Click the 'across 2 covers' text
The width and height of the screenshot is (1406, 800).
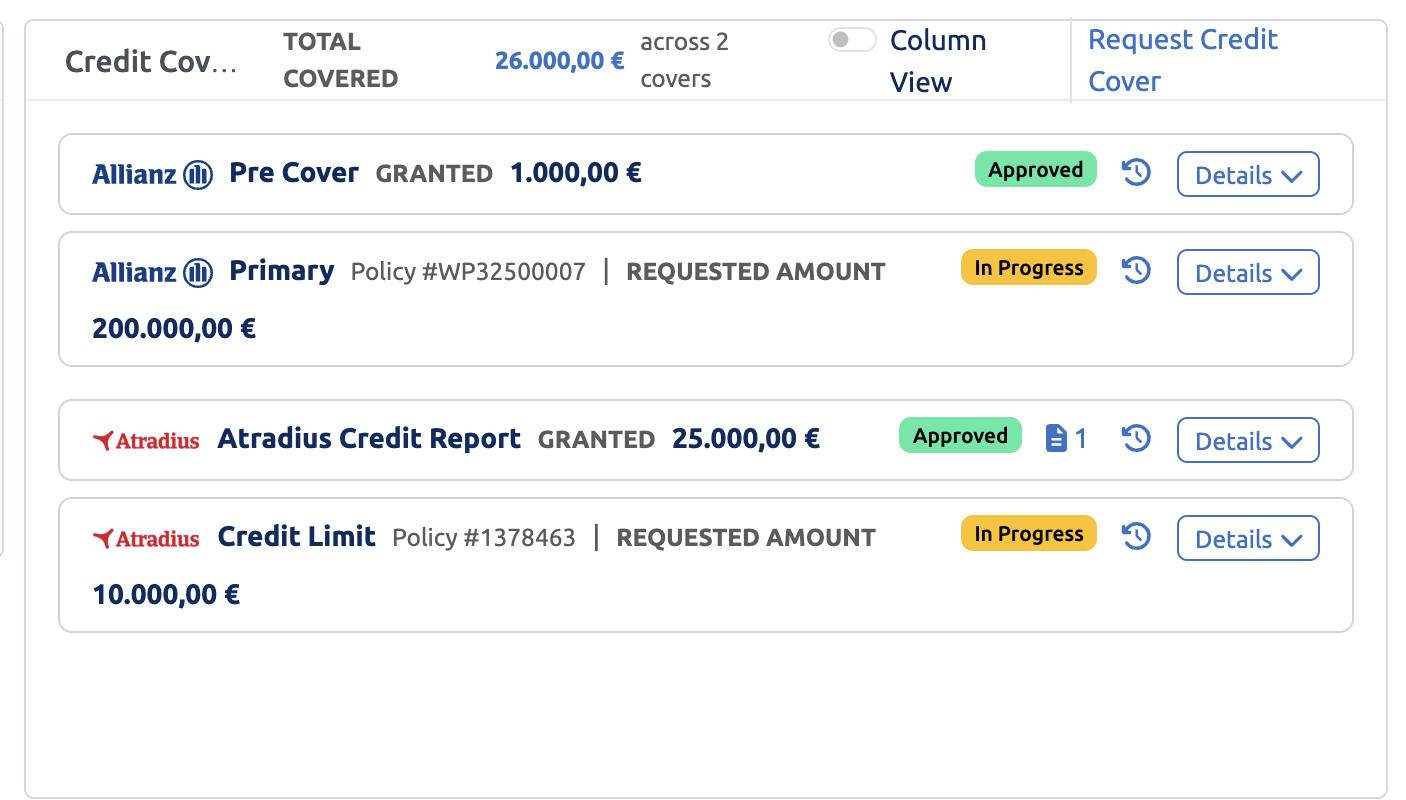[x=685, y=60]
